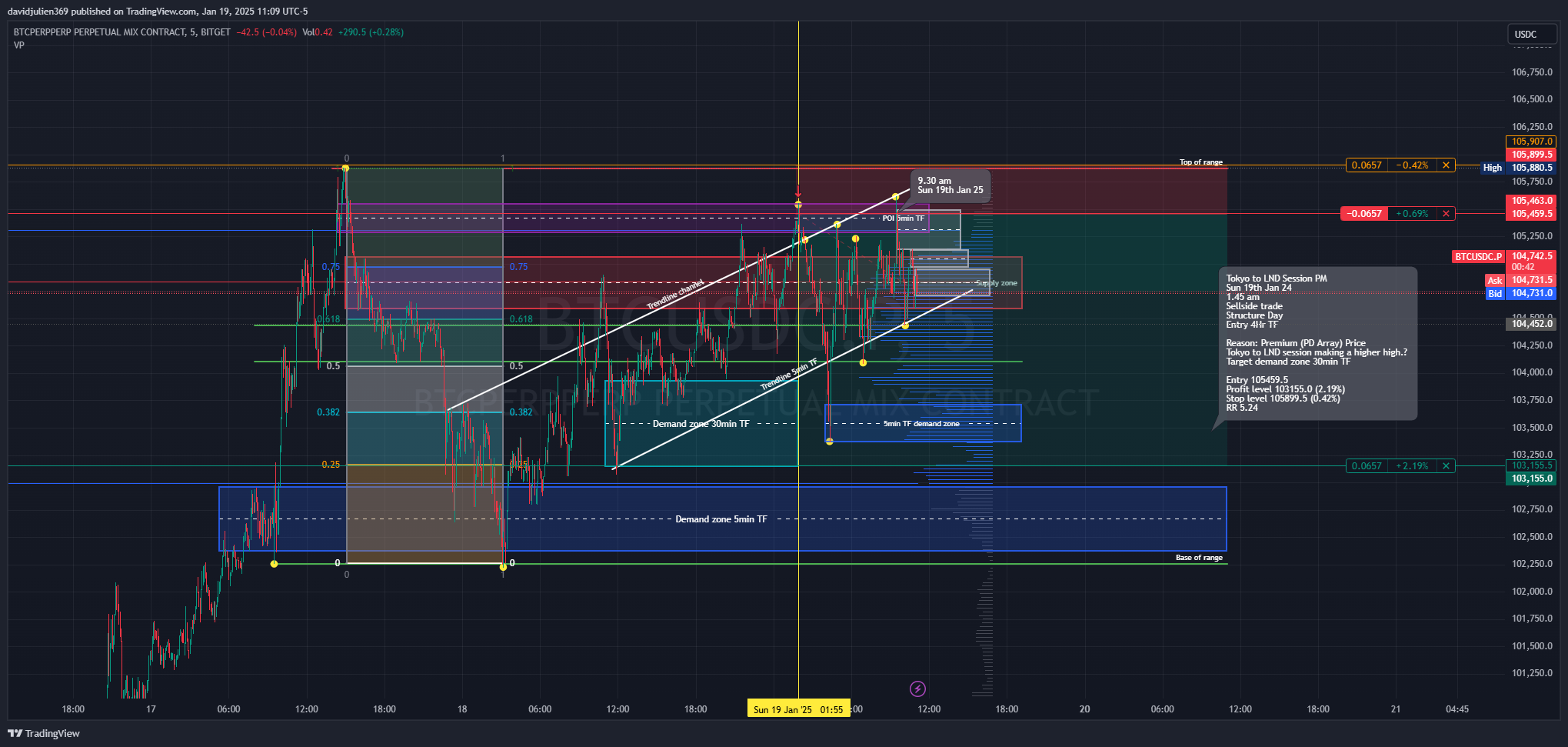The image size is (1568, 747).
Task: Click the VP indicator label
Action: click(x=19, y=45)
